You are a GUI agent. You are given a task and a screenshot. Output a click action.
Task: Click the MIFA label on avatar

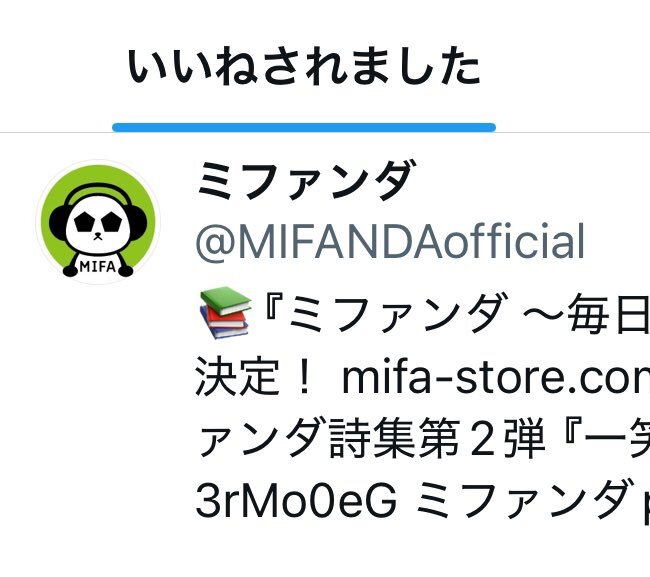[x=97, y=266]
